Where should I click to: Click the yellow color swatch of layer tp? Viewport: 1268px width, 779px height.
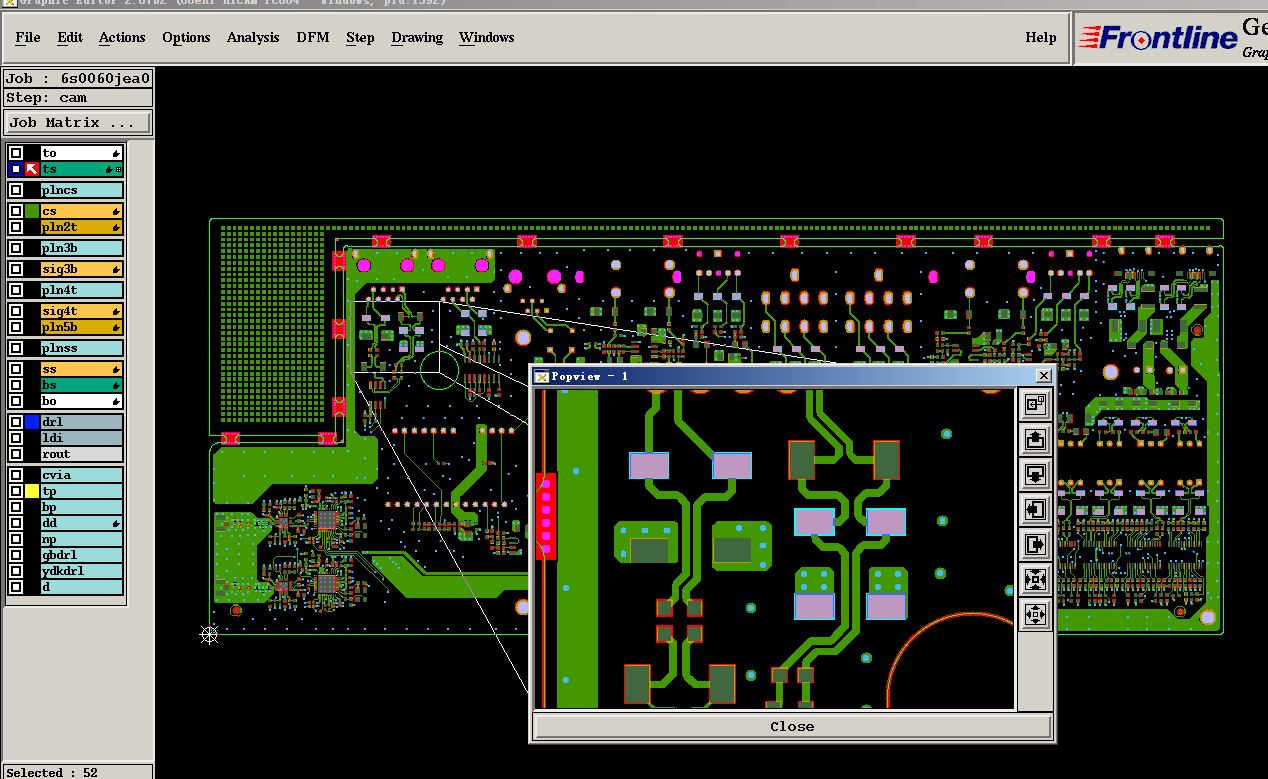32,491
